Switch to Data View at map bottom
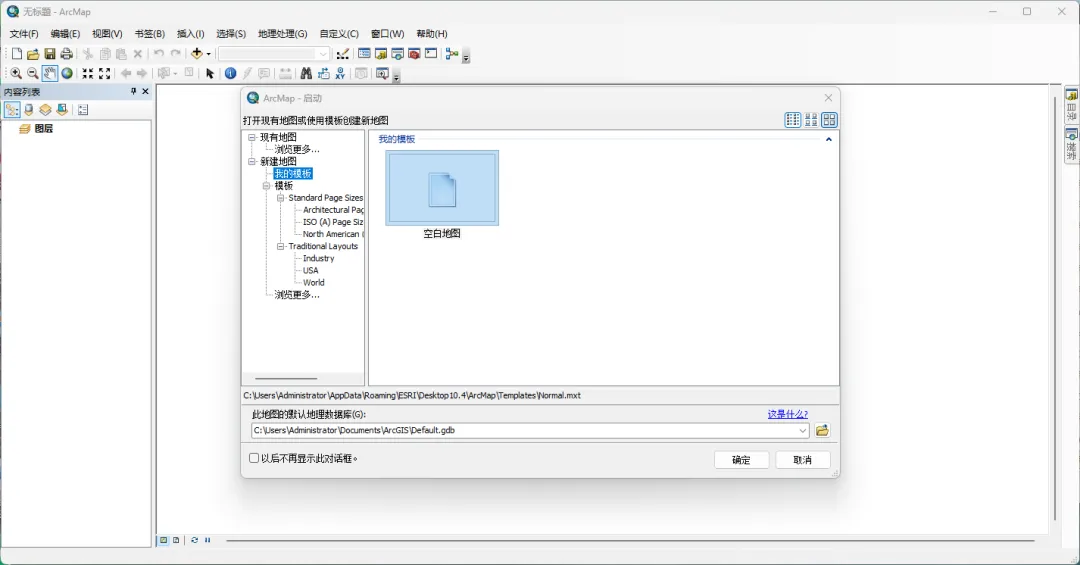Viewport: 1080px width, 565px height. 164,540
